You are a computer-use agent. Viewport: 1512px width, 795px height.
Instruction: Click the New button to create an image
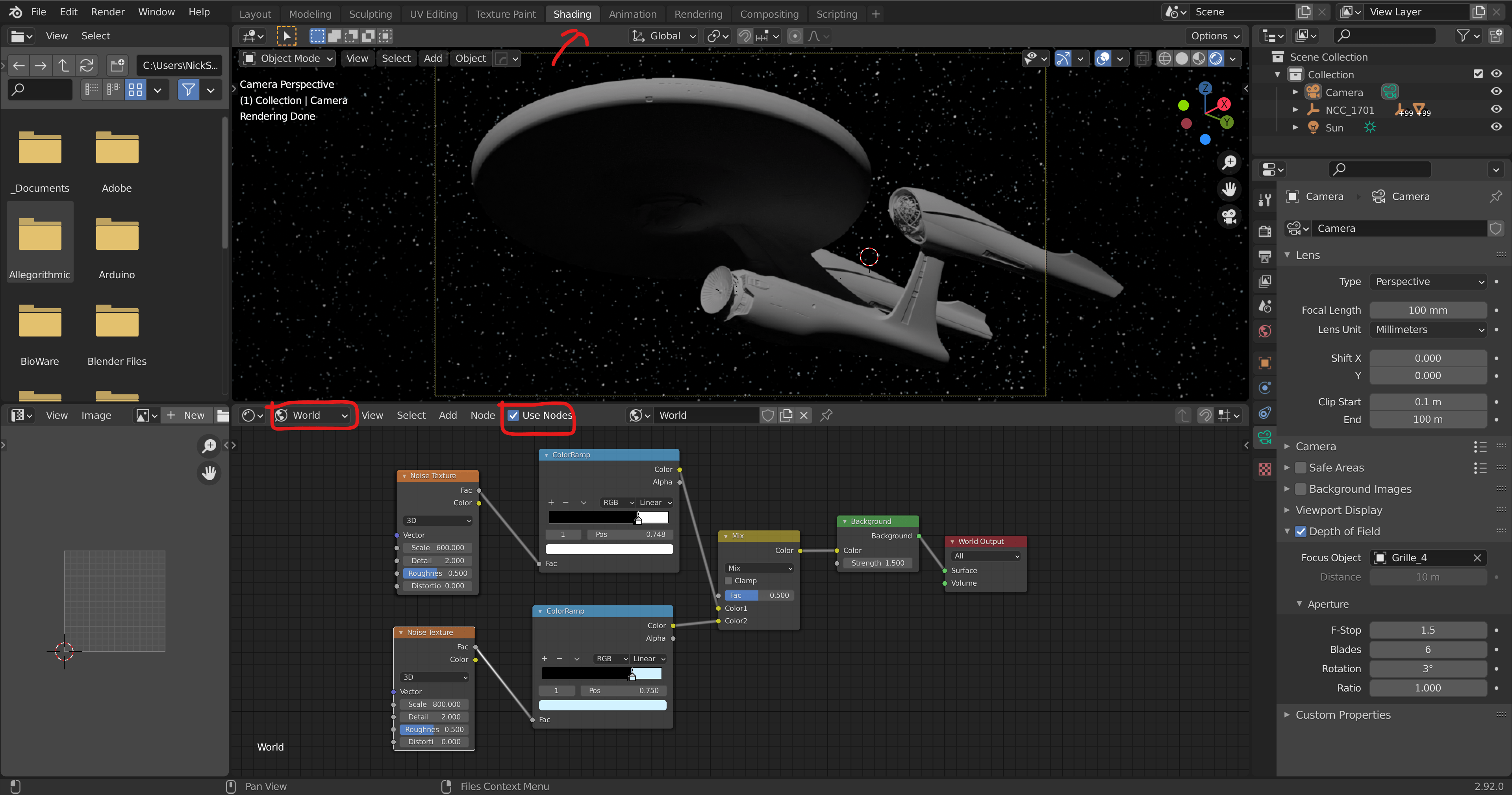(187, 415)
